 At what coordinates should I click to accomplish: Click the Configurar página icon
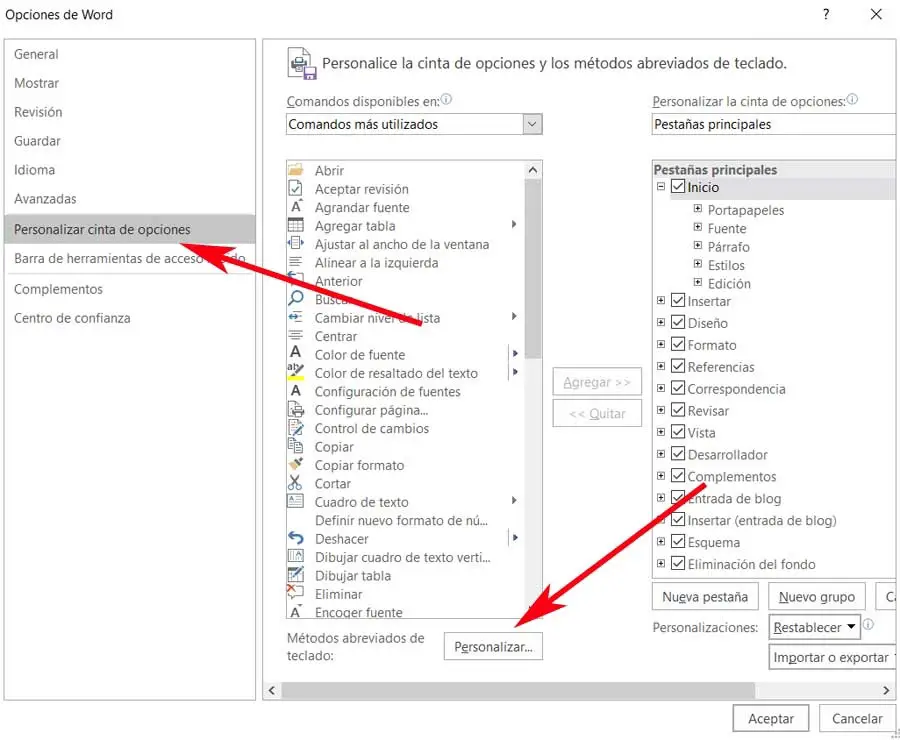point(295,409)
